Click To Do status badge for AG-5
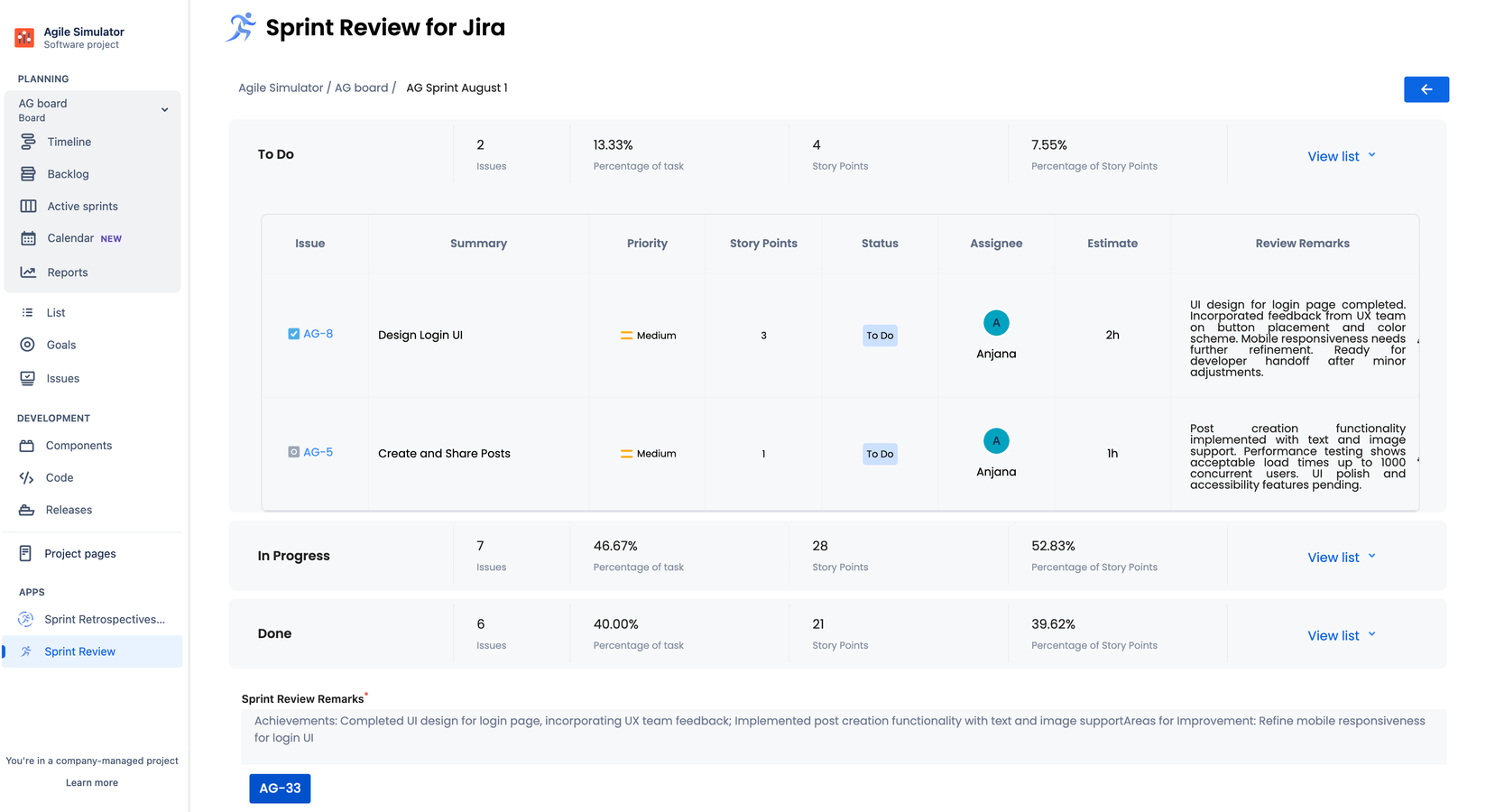This screenshot has height=812, width=1495. point(880,454)
